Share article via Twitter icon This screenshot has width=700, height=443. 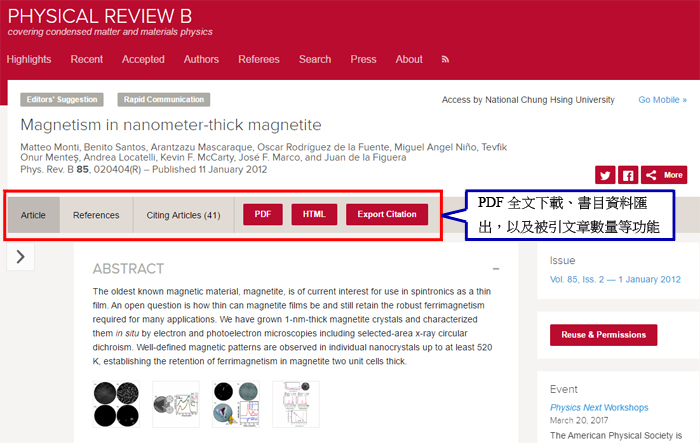click(605, 174)
